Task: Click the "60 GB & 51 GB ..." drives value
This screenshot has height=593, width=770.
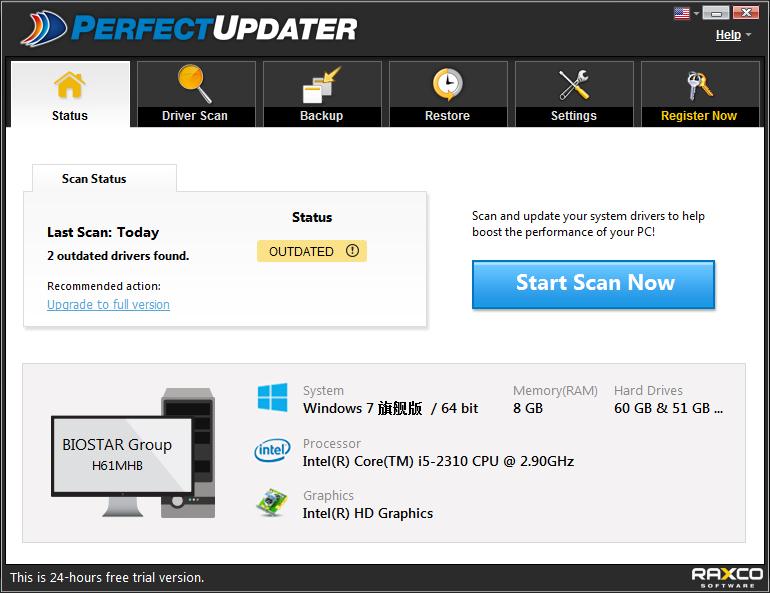Action: tap(668, 408)
